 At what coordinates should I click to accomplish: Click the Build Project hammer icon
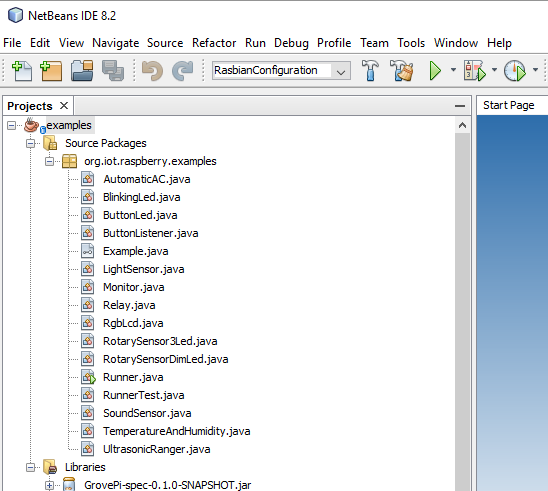370,70
